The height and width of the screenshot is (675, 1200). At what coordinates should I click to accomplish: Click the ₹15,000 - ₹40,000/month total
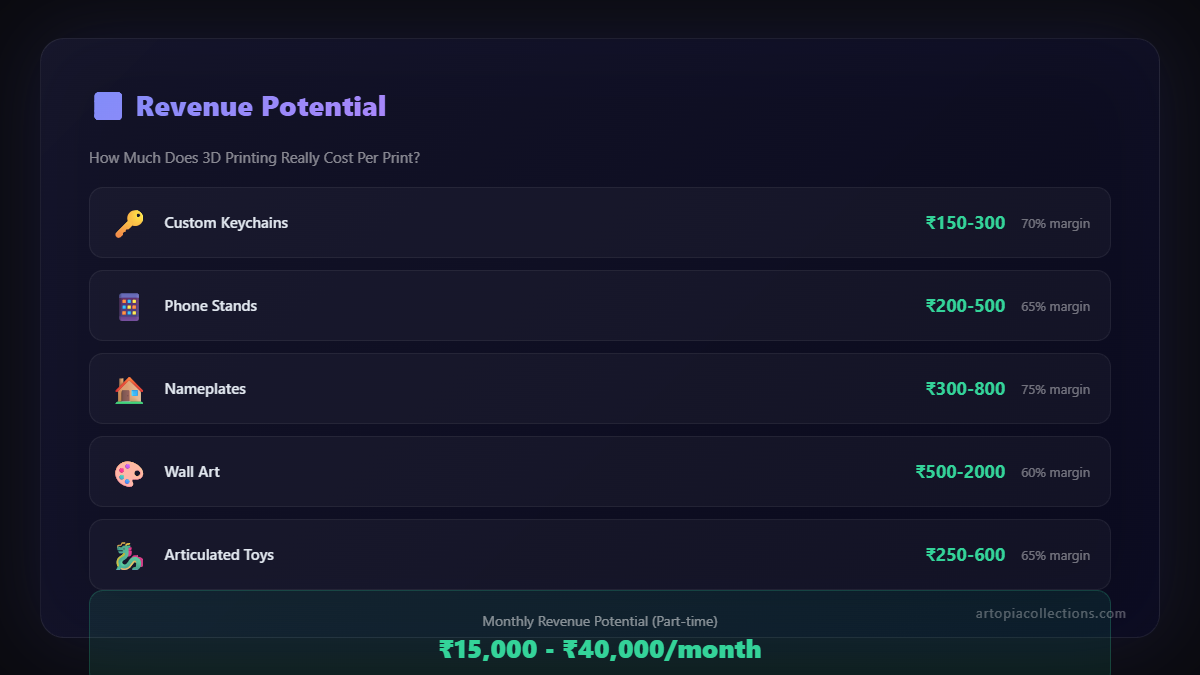600,650
